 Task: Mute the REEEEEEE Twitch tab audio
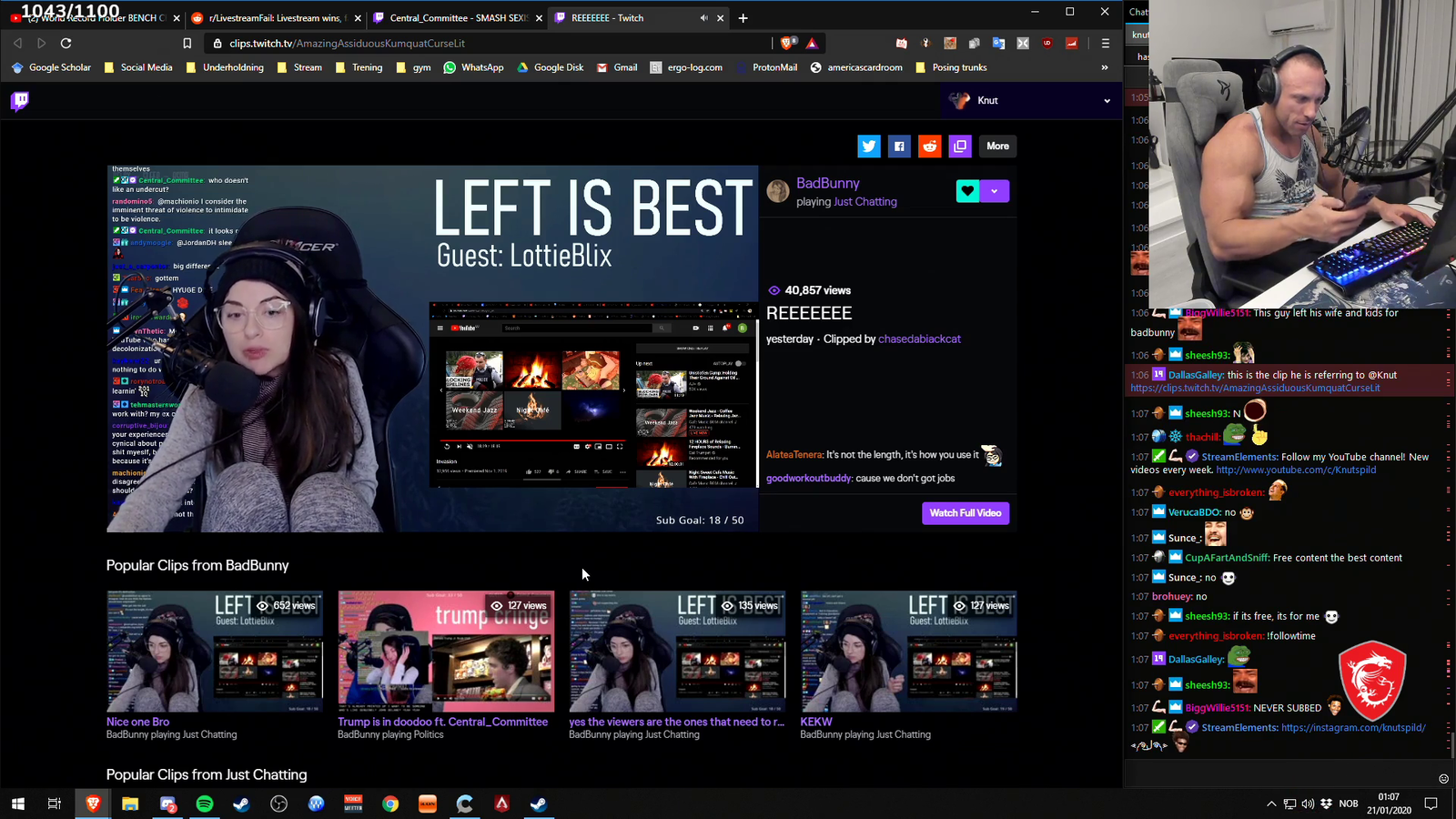point(703,18)
